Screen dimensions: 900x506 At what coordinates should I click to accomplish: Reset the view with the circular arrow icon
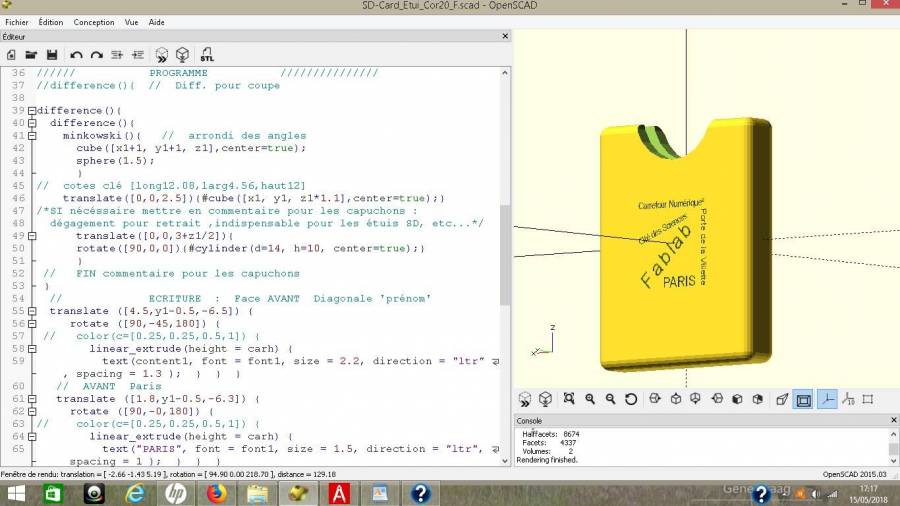pyautogui.click(x=631, y=399)
